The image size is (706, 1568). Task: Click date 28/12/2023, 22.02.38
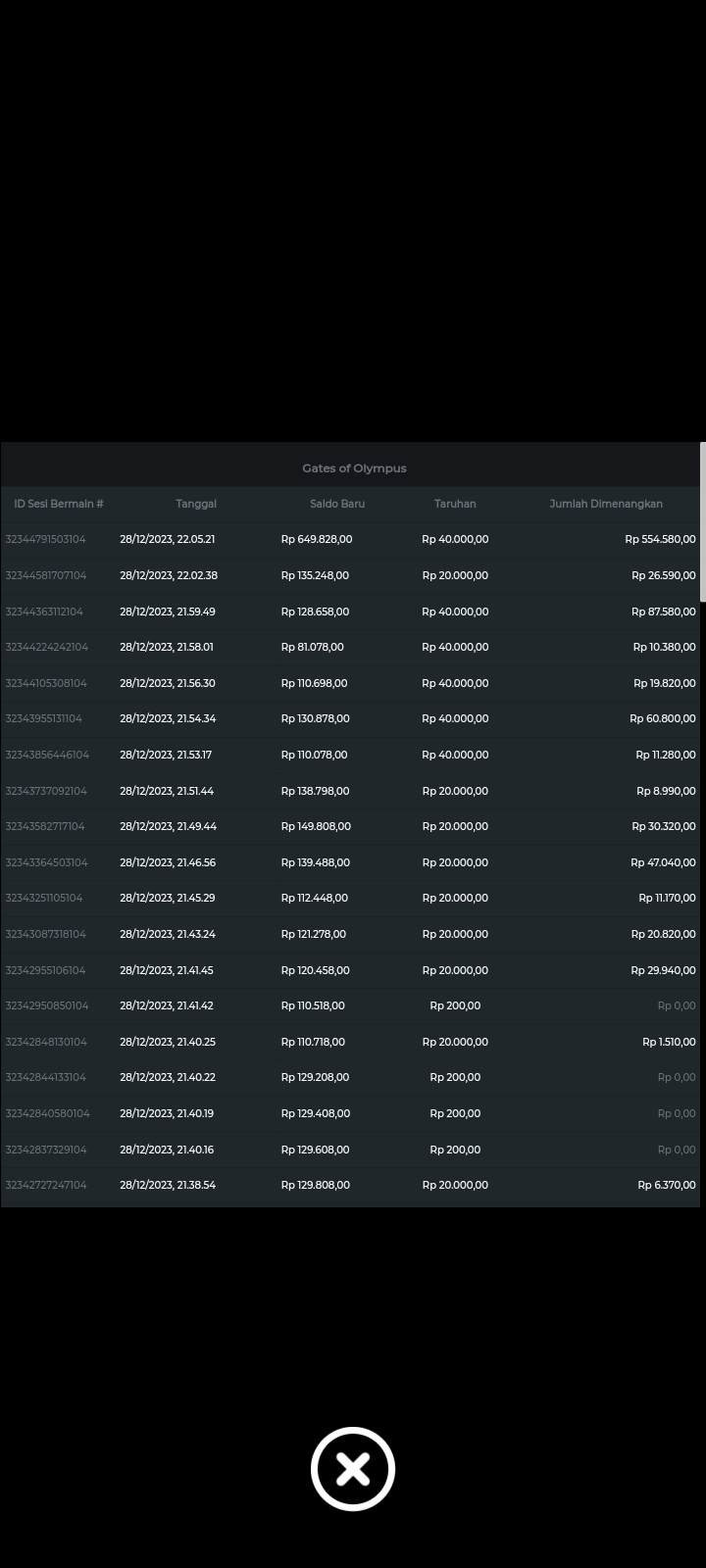pyautogui.click(x=169, y=575)
